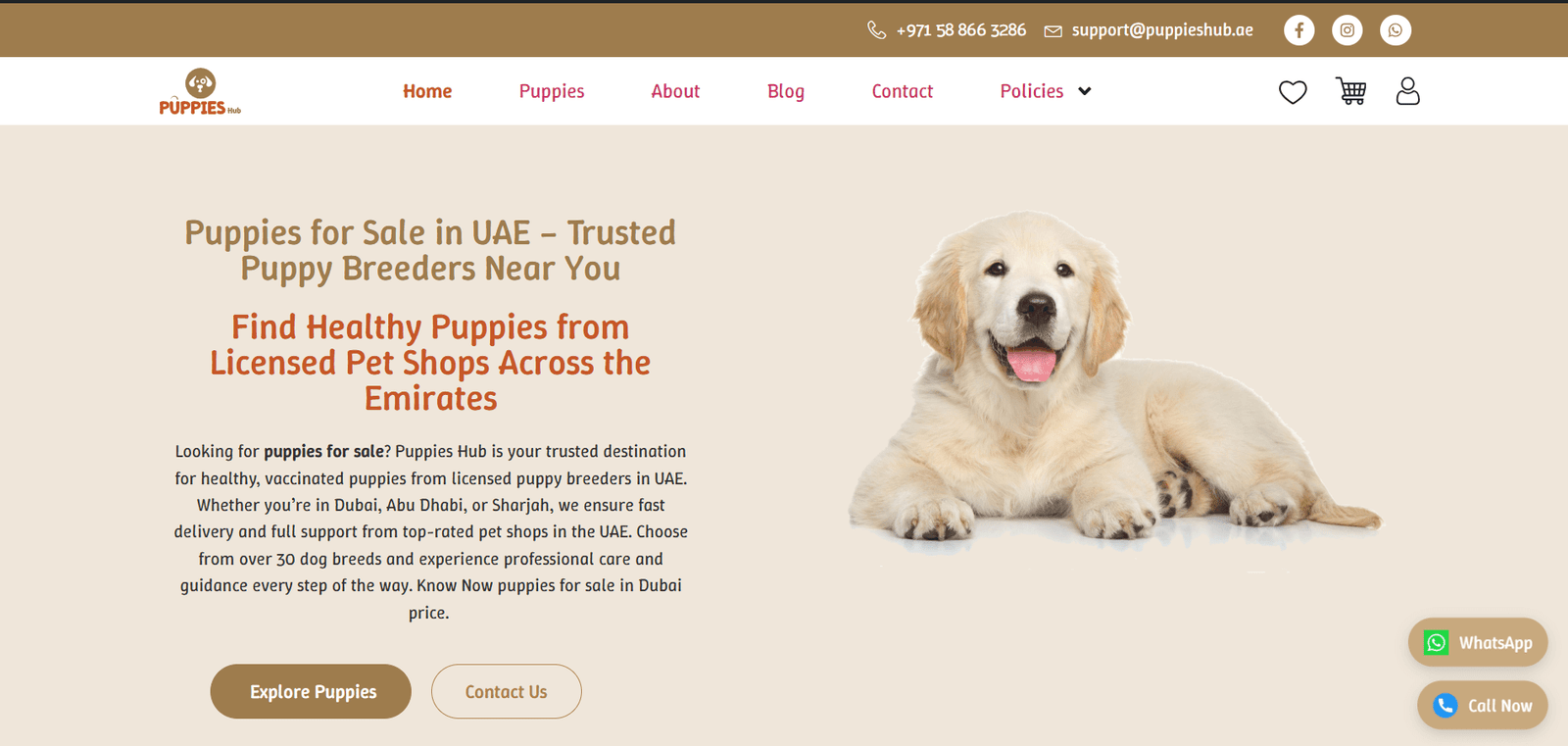Open the Contact menu item

(x=903, y=91)
